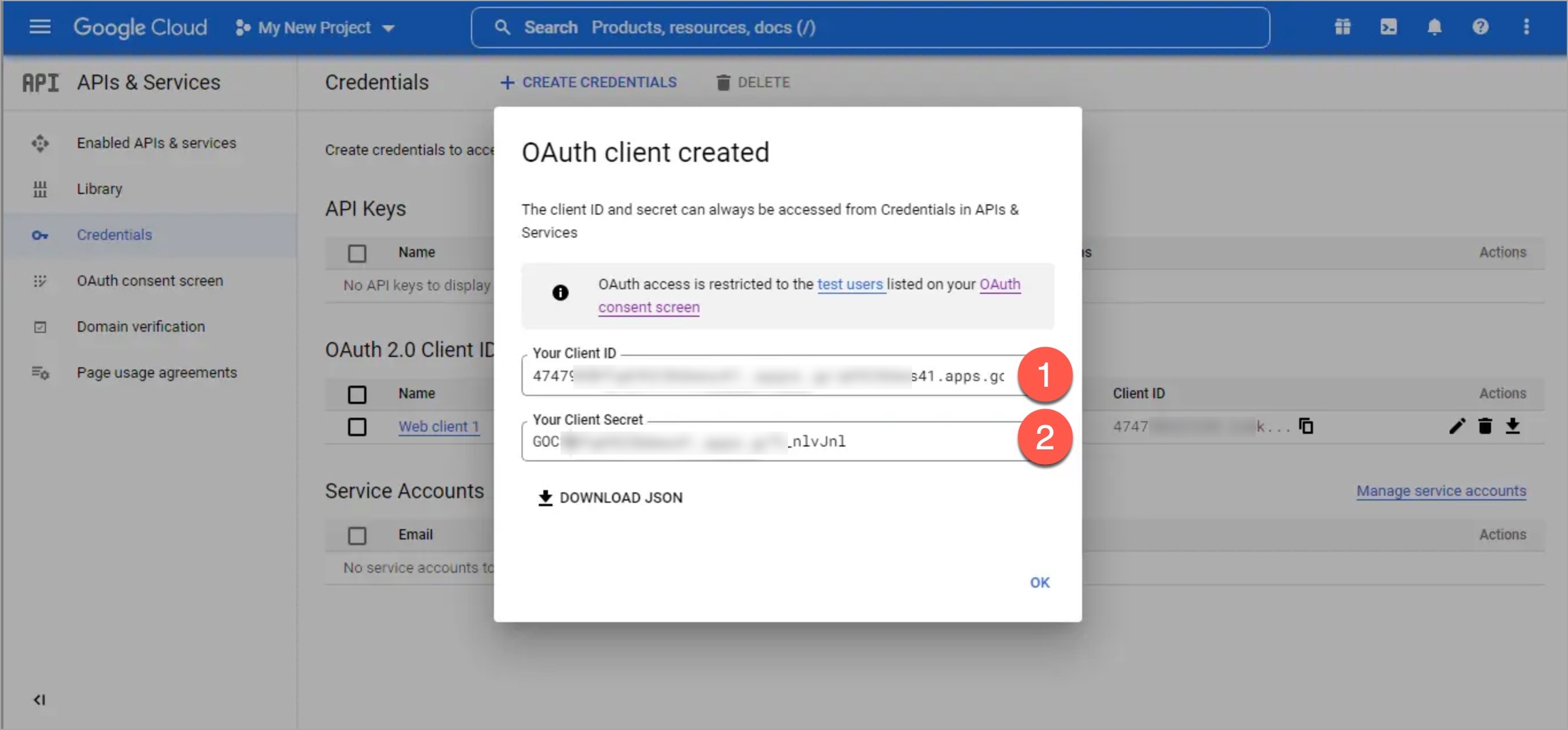Open the hamburger navigation menu
The height and width of the screenshot is (730, 1568).
(x=39, y=27)
